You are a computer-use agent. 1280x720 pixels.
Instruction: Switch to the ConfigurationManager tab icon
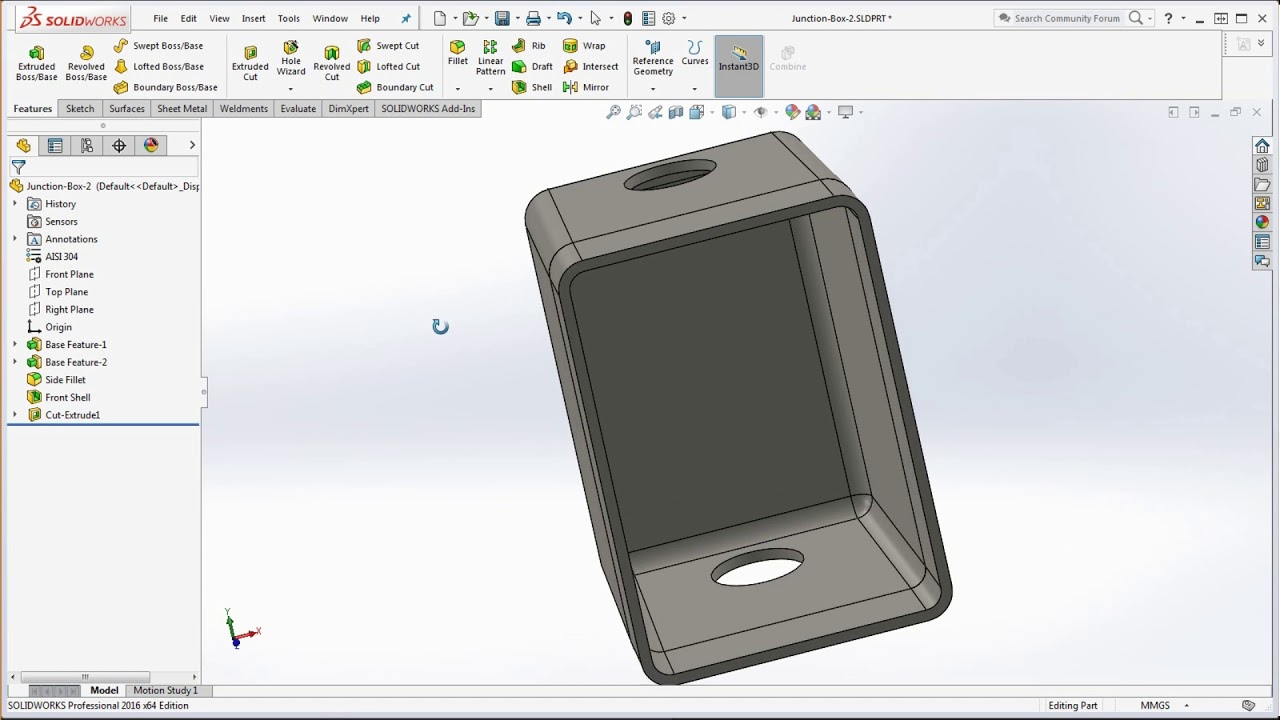(x=87, y=145)
